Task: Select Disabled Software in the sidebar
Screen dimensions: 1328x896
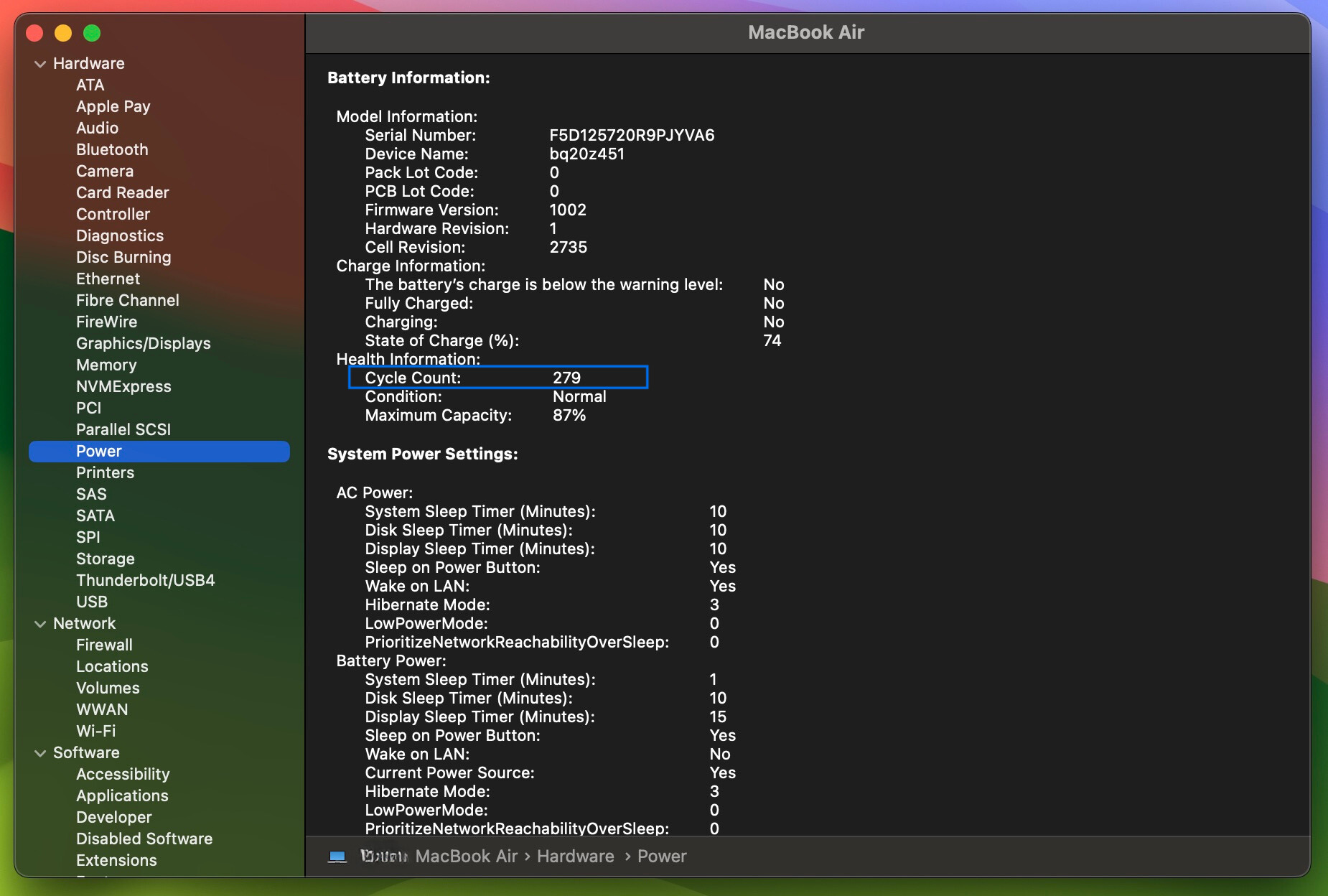Action: 144,839
